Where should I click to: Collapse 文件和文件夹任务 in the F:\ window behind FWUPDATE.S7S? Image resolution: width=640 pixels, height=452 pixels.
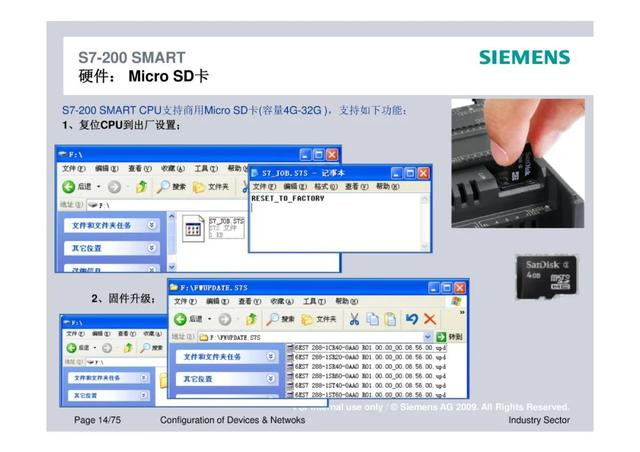tap(143, 378)
